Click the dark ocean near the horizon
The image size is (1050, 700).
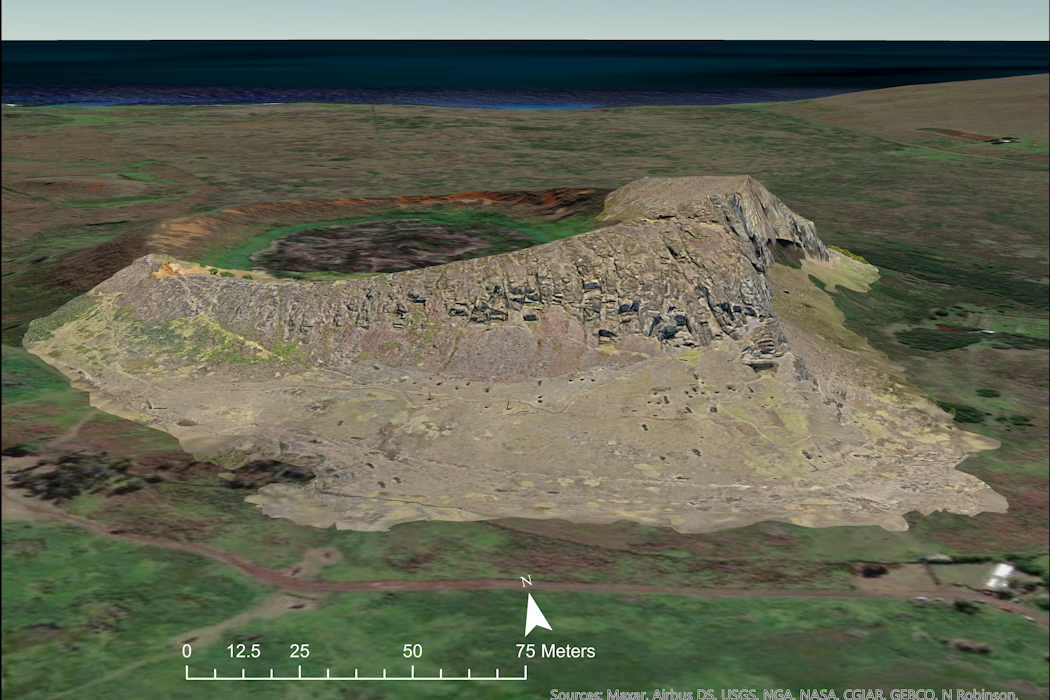click(x=500, y=72)
